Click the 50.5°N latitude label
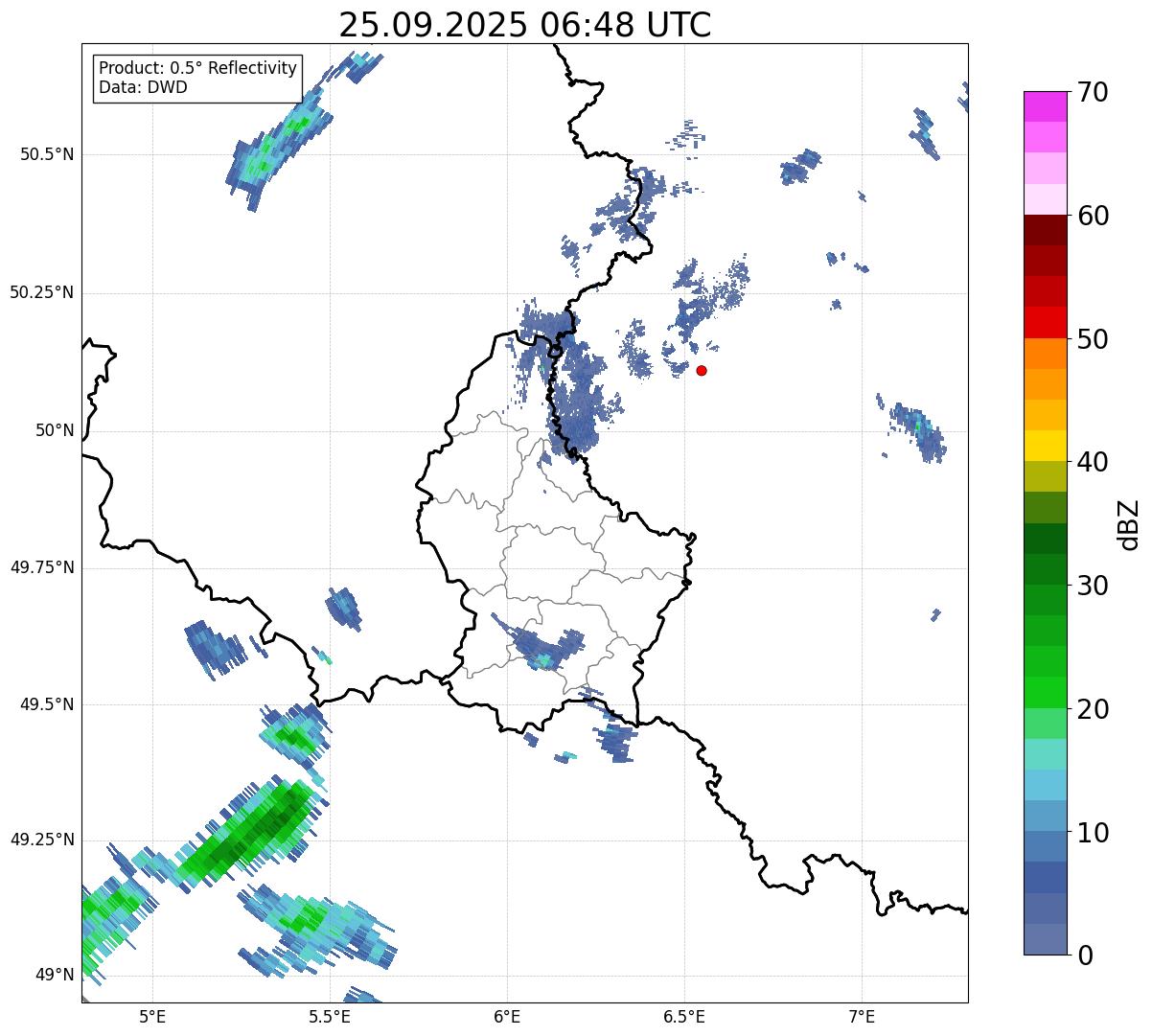 click(x=47, y=154)
